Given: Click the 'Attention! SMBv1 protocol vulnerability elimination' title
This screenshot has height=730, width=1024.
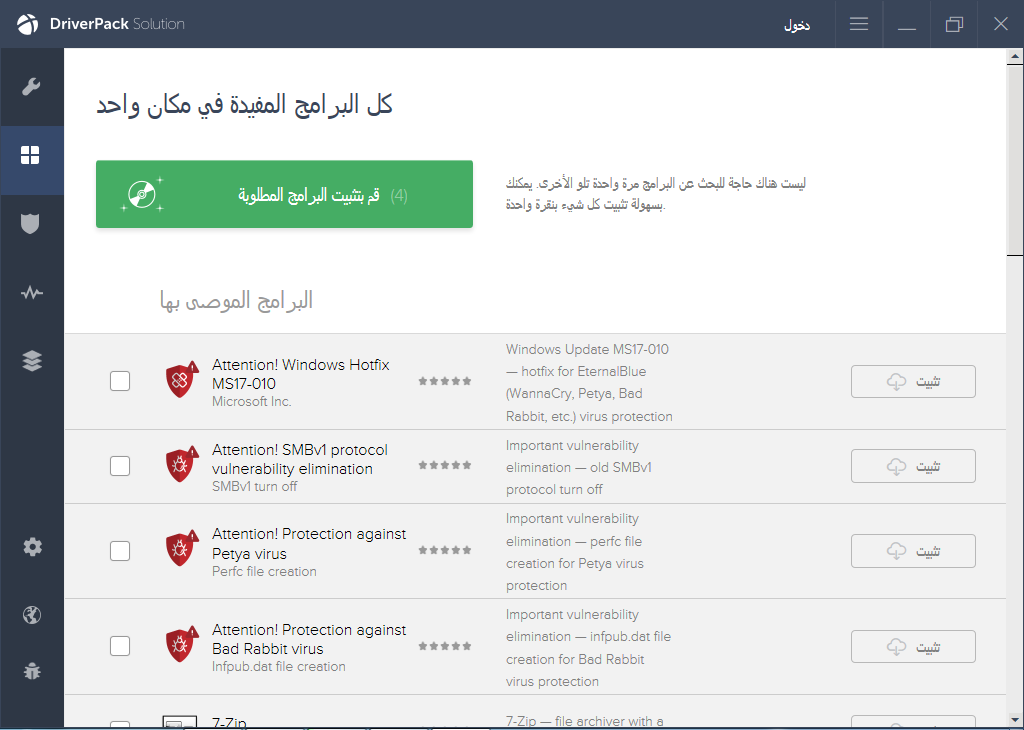Looking at the screenshot, I should [x=300, y=459].
